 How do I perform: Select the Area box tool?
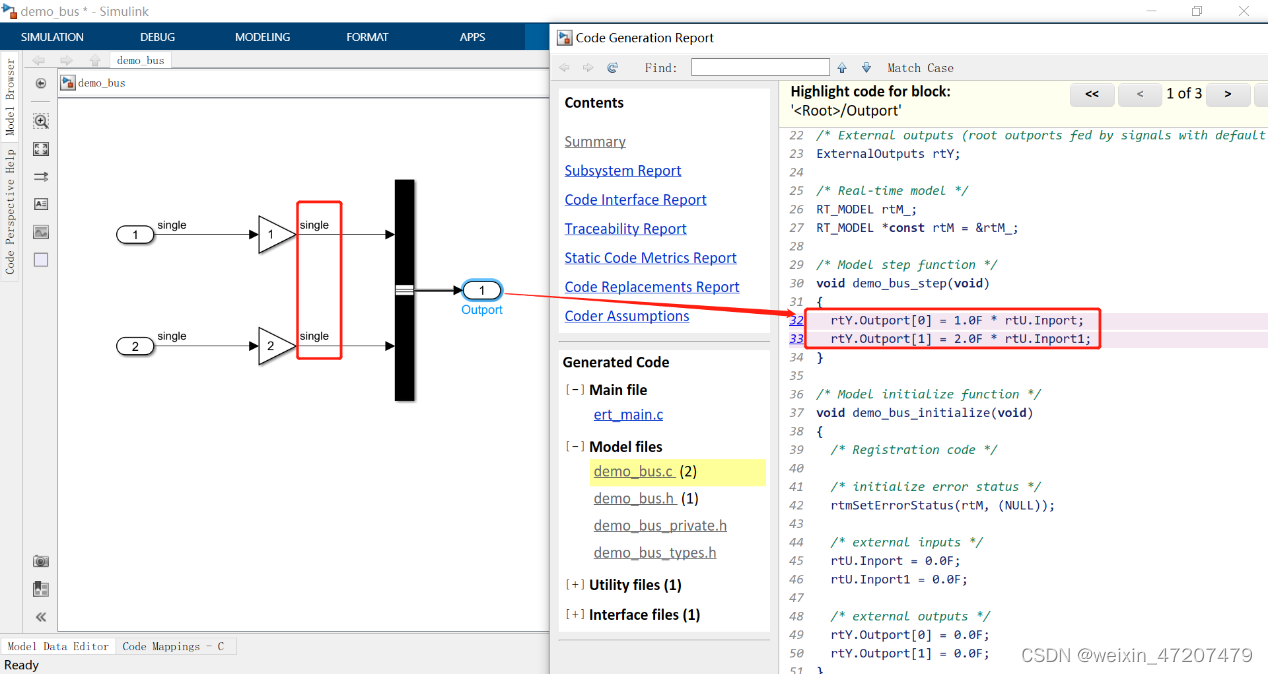coord(41,260)
